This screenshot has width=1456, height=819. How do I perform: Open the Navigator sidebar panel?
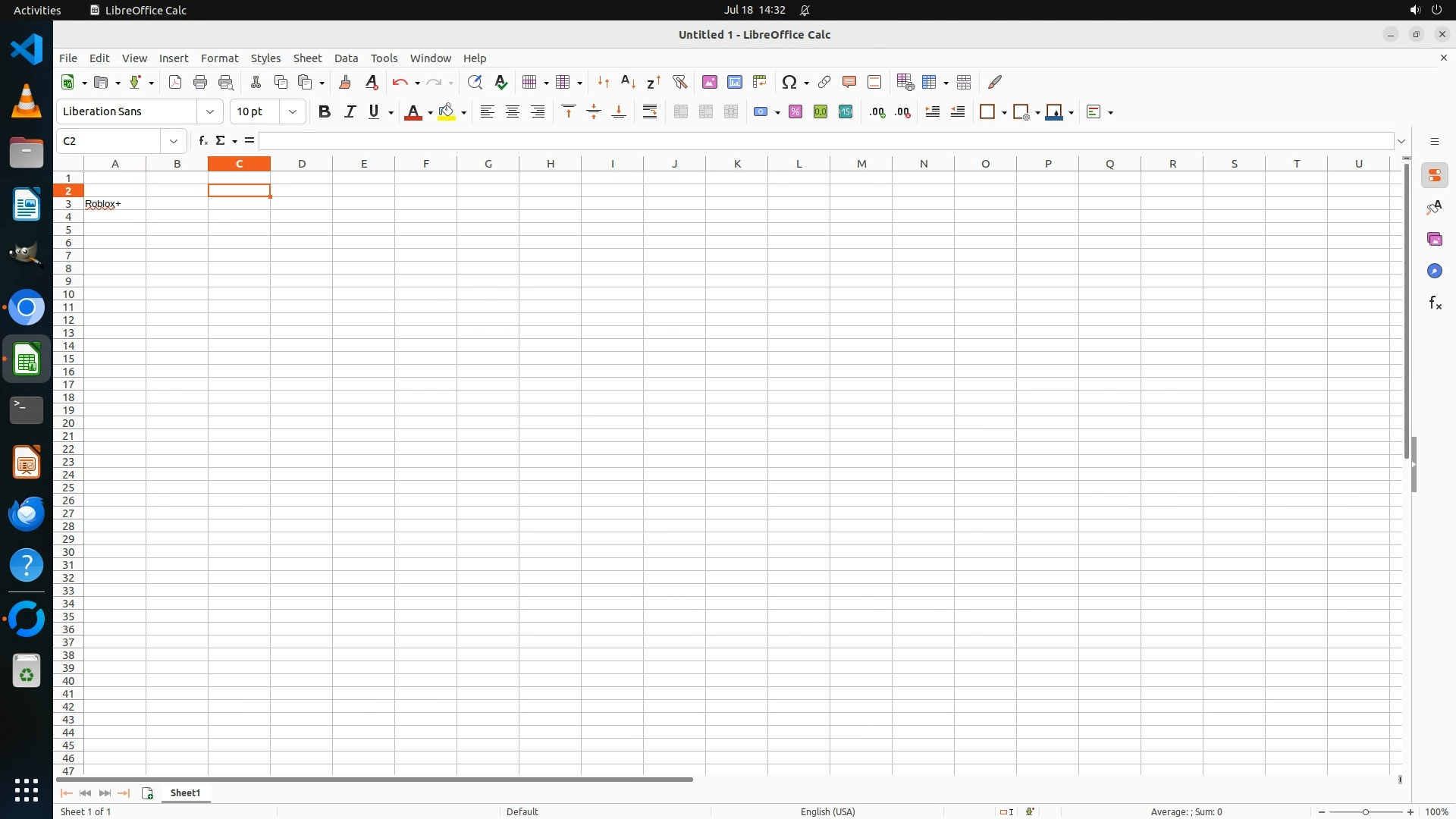(x=1434, y=271)
